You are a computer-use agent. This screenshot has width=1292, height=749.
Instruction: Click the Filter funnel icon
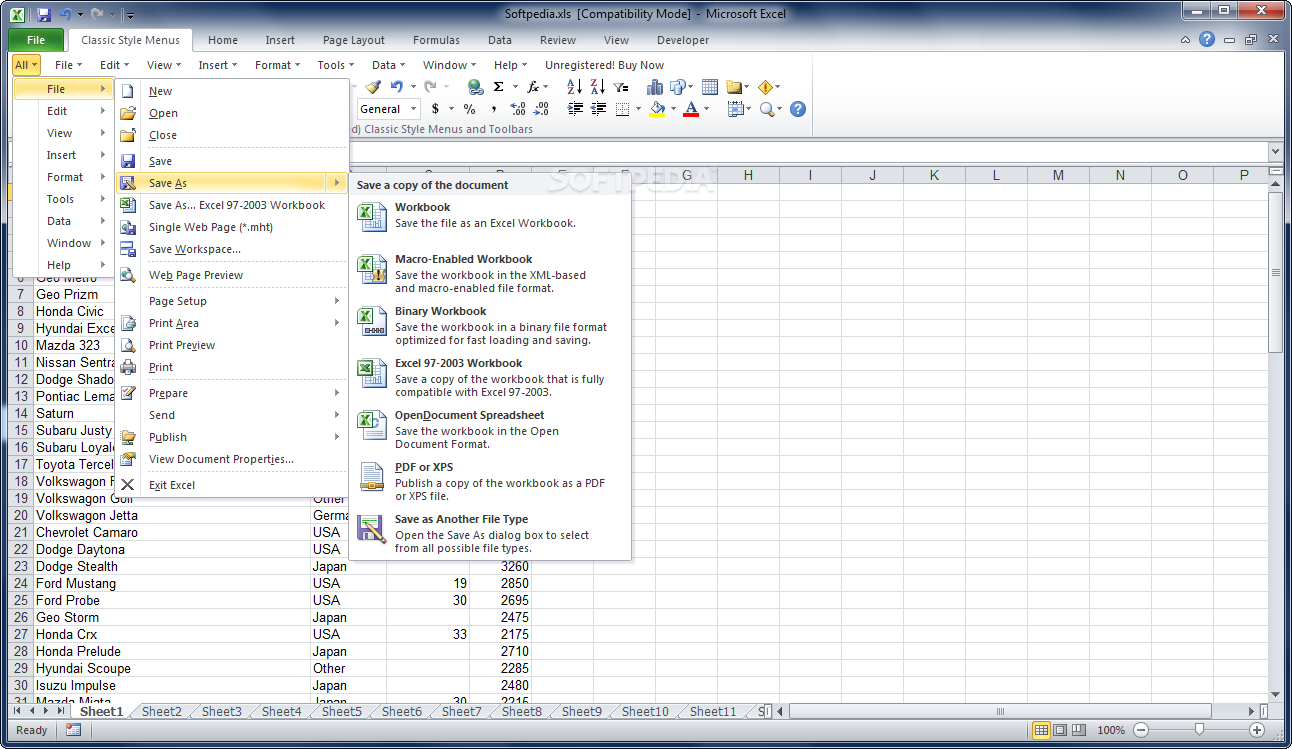(621, 87)
